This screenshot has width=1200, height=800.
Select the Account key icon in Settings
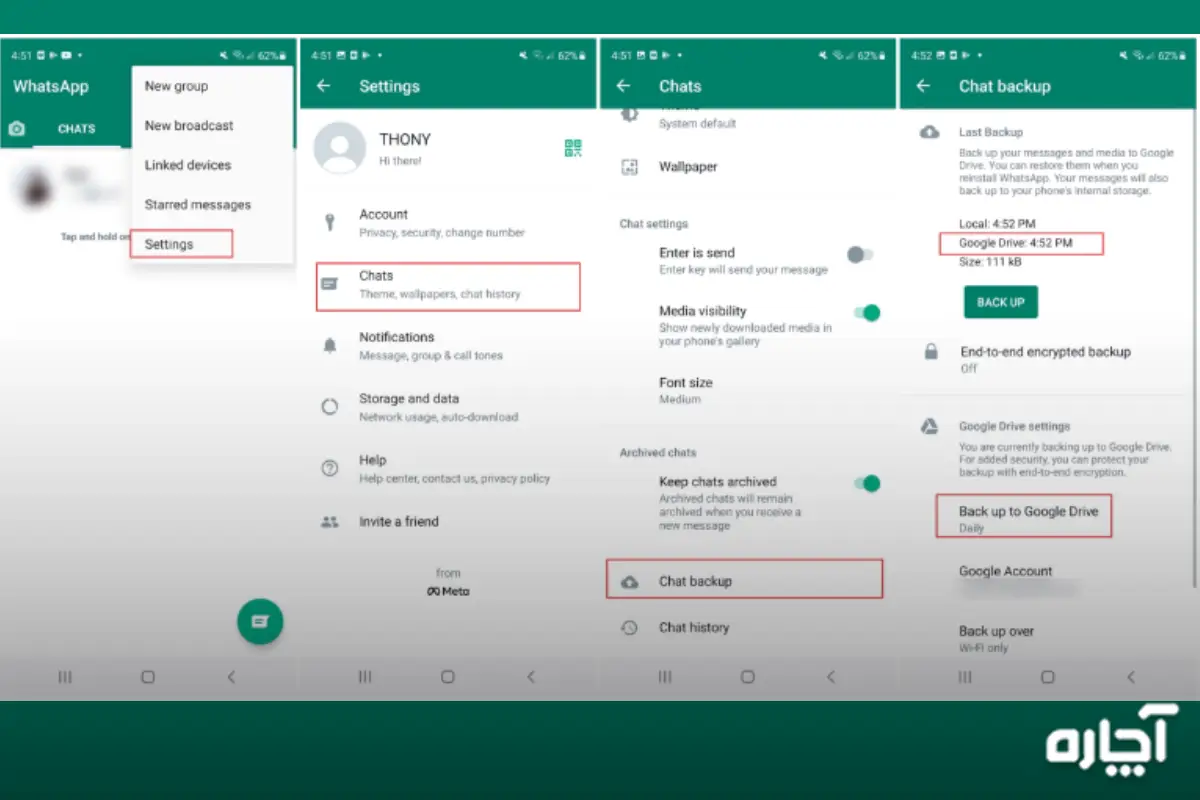coord(328,221)
